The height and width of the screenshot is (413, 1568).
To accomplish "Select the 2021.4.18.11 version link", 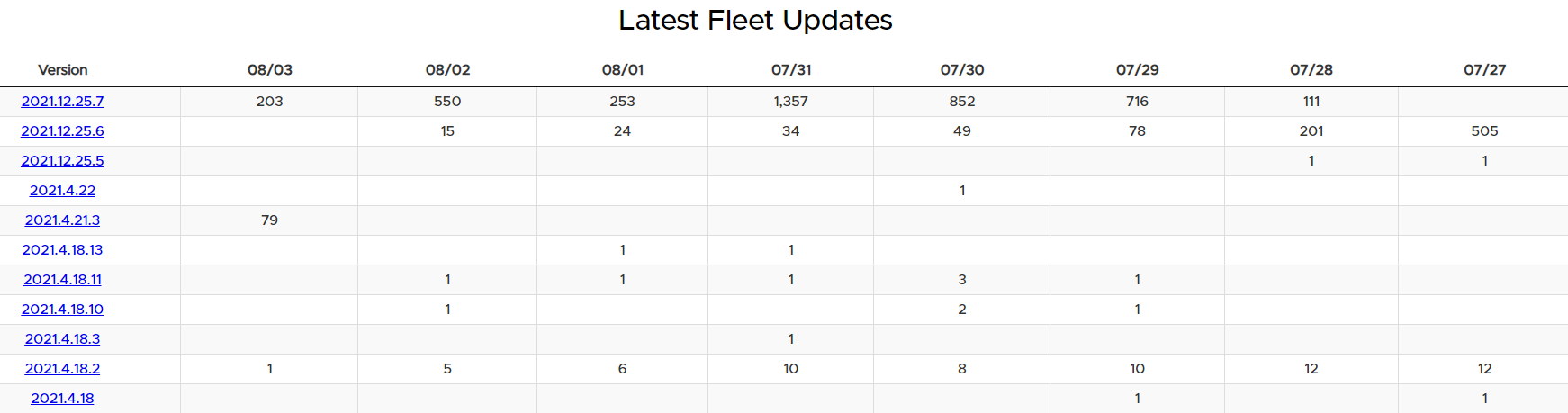I will [x=62, y=280].
